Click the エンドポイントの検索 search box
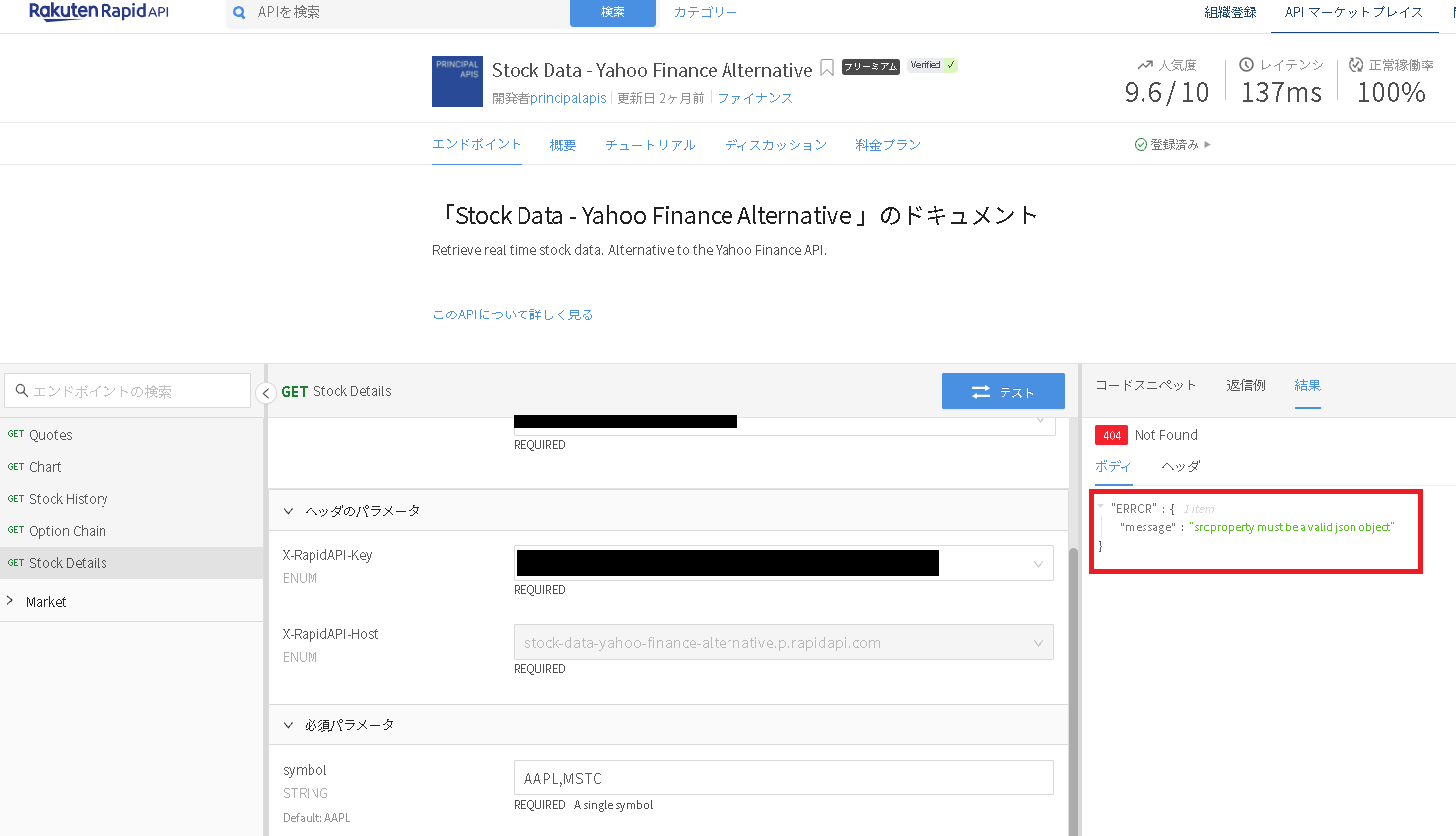The image size is (1456, 836). pyautogui.click(x=127, y=391)
